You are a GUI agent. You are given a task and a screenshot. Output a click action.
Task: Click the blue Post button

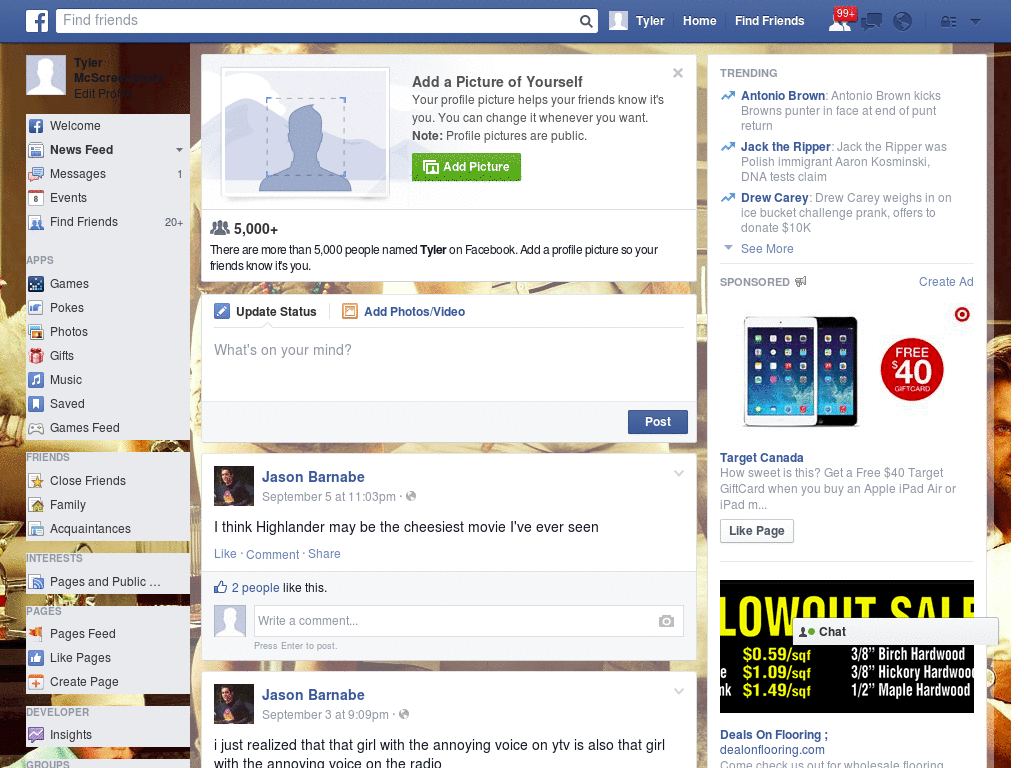[x=658, y=422]
